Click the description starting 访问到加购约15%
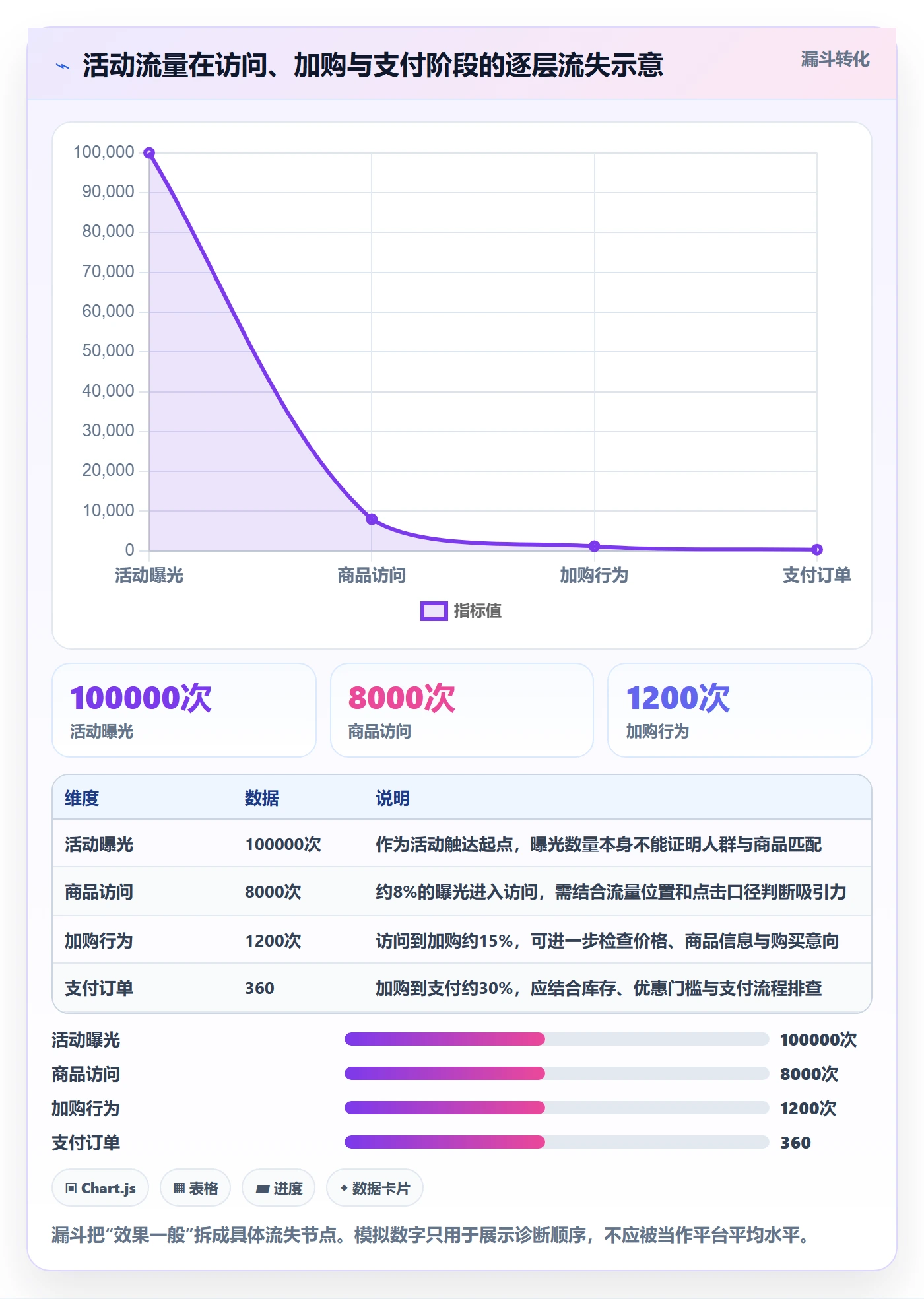This screenshot has height=1299, width=924. [x=607, y=941]
